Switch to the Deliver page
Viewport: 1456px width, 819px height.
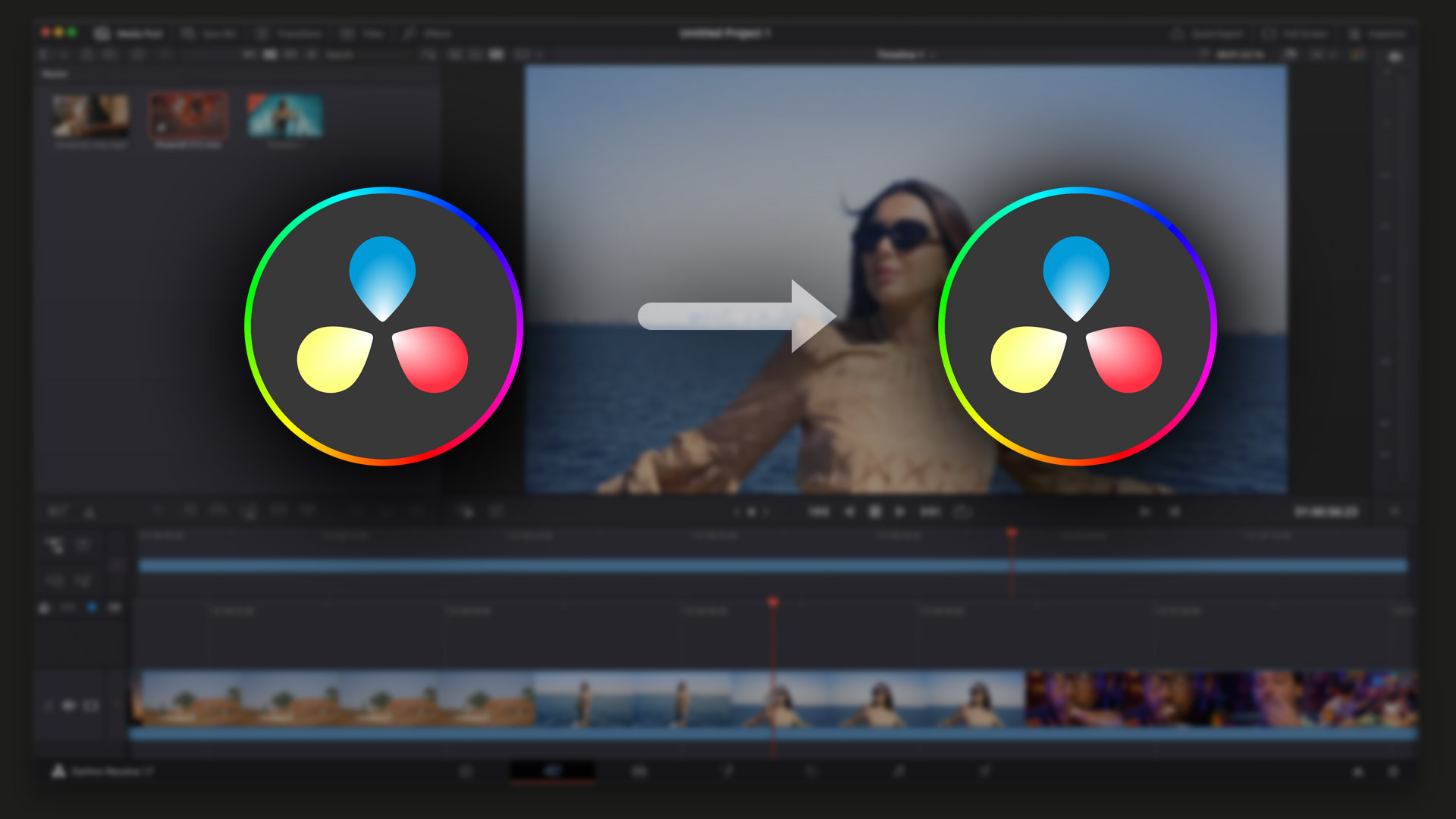click(x=984, y=771)
